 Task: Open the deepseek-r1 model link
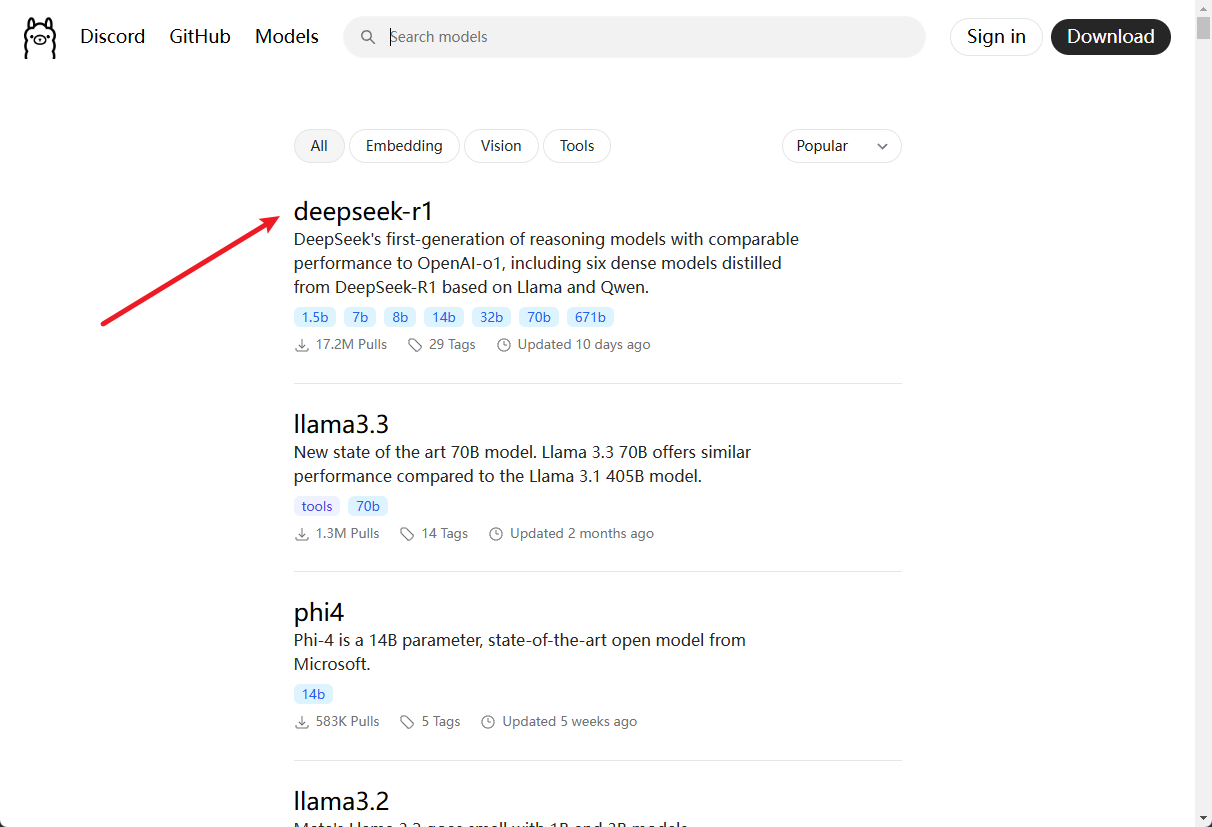click(364, 211)
